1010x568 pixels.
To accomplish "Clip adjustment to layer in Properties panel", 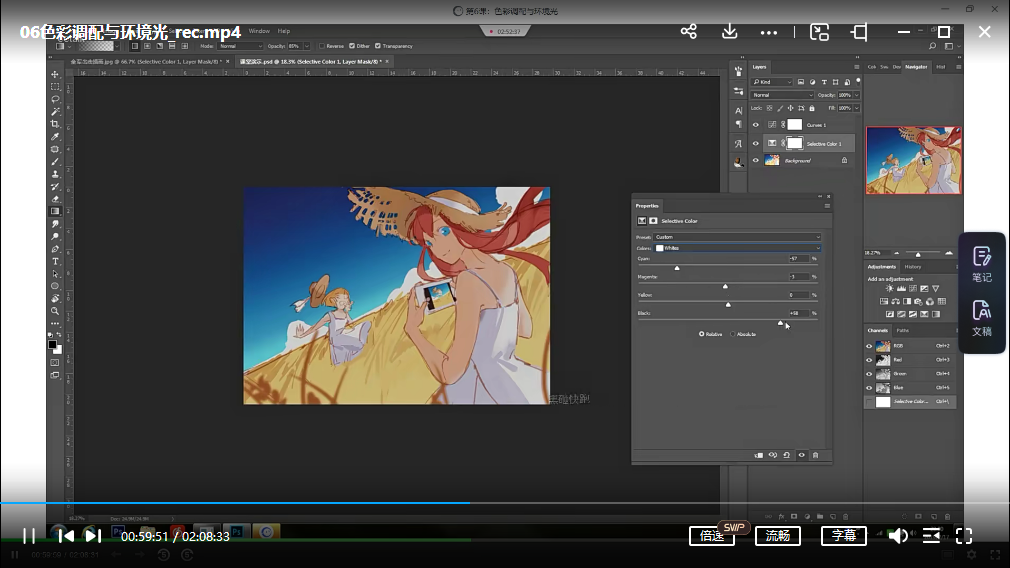I will [759, 455].
